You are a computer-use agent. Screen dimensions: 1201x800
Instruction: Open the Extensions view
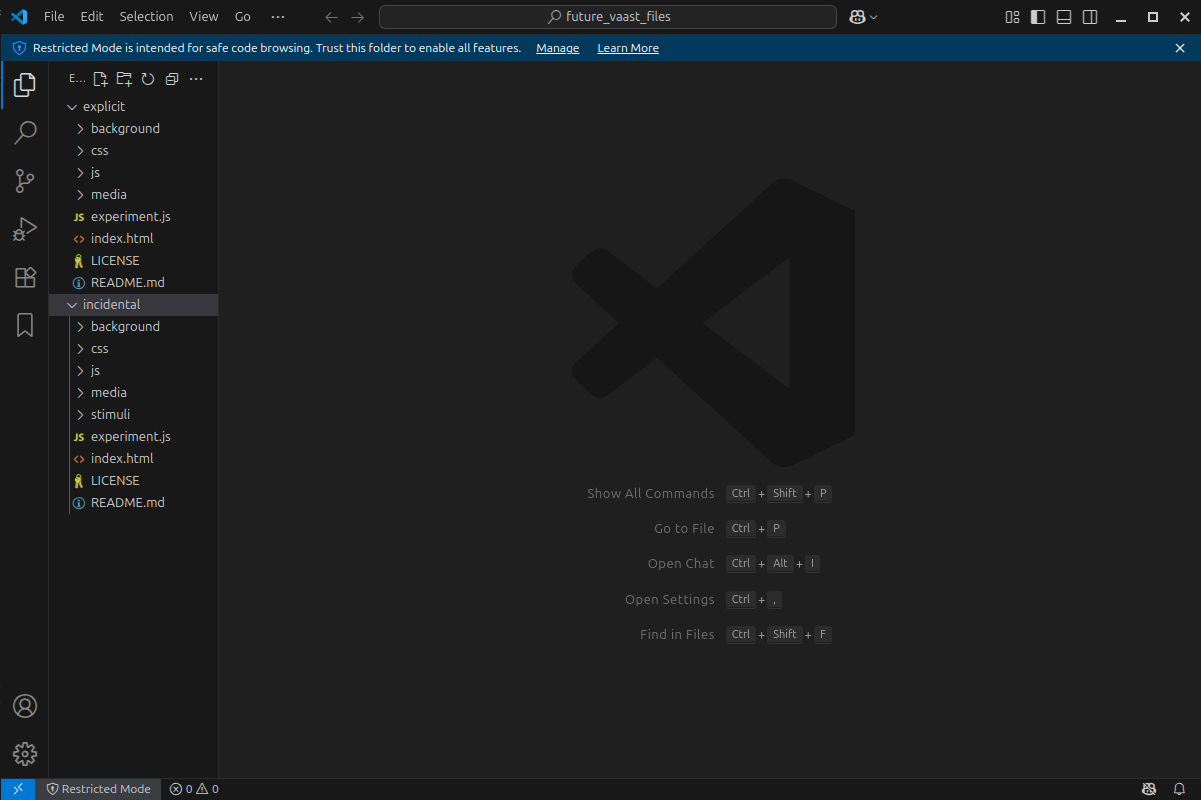25,278
